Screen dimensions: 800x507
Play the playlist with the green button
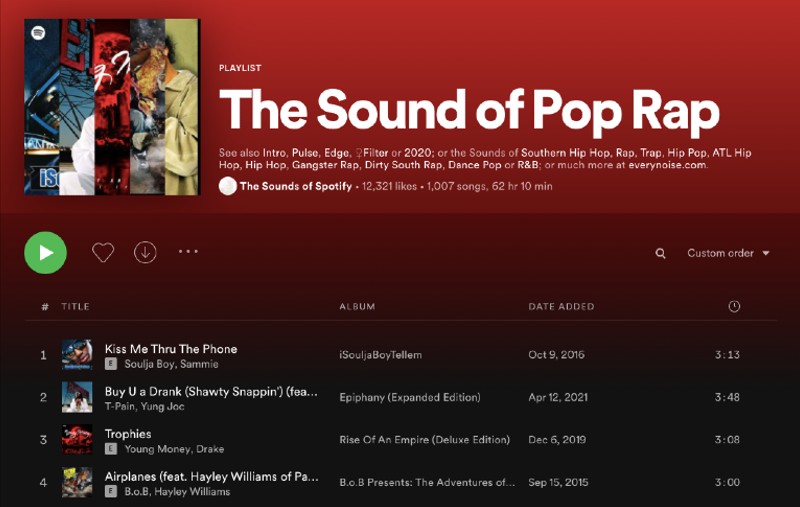coord(45,252)
